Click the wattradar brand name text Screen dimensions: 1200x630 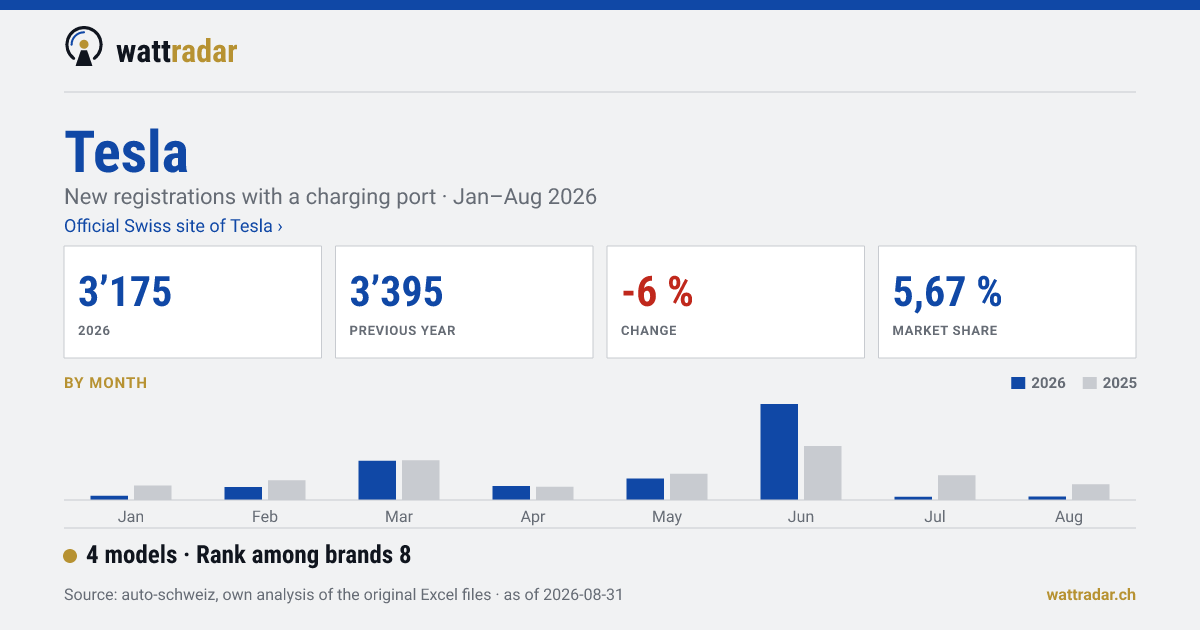pyautogui.click(x=177, y=51)
